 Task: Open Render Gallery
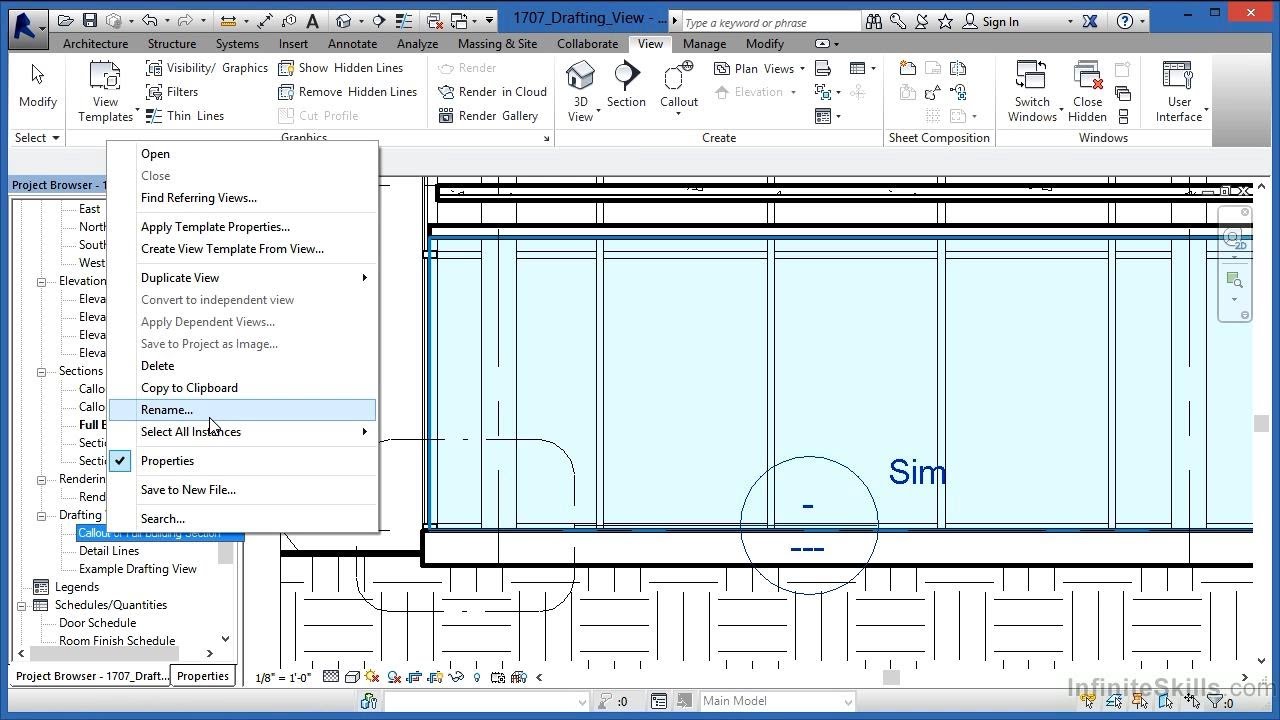[488, 116]
